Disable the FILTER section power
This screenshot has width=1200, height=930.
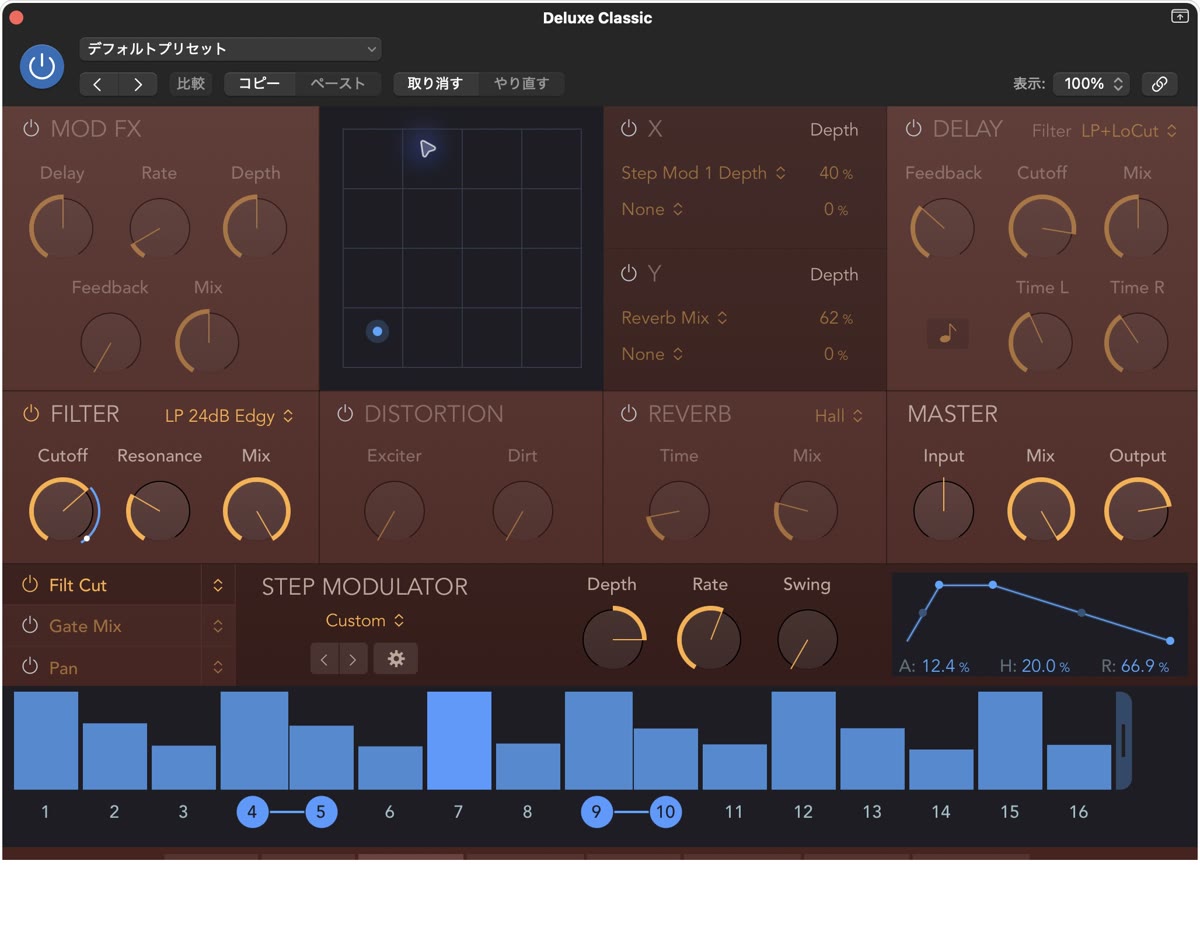tap(31, 414)
